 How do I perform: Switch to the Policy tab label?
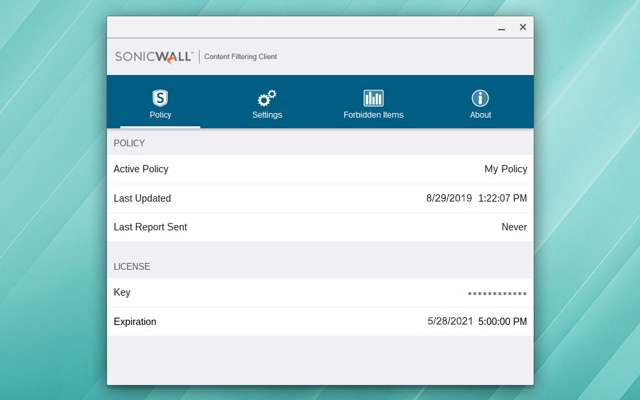[160, 115]
